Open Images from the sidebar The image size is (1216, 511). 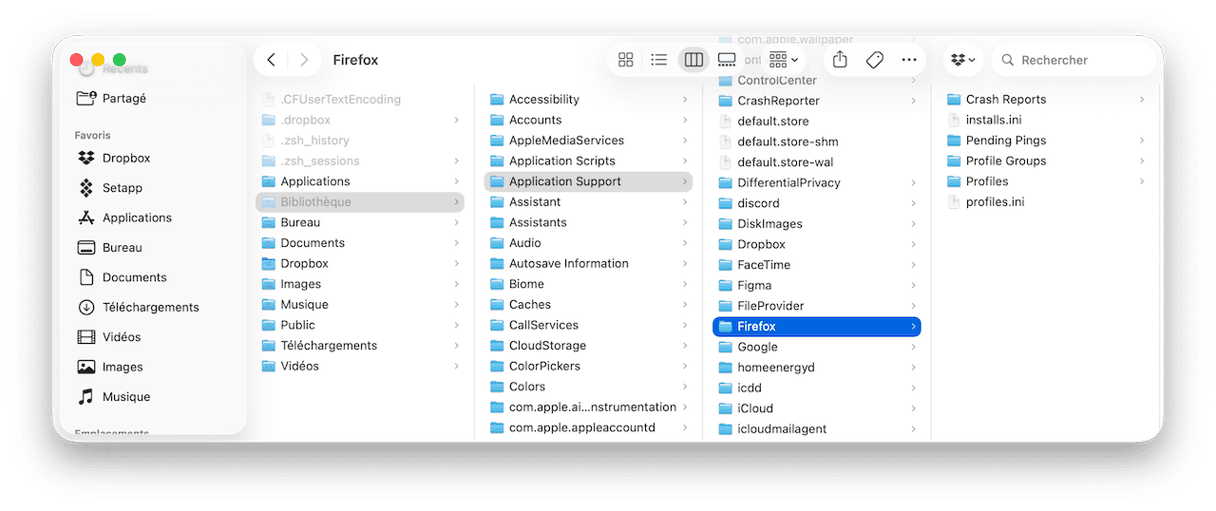(122, 367)
